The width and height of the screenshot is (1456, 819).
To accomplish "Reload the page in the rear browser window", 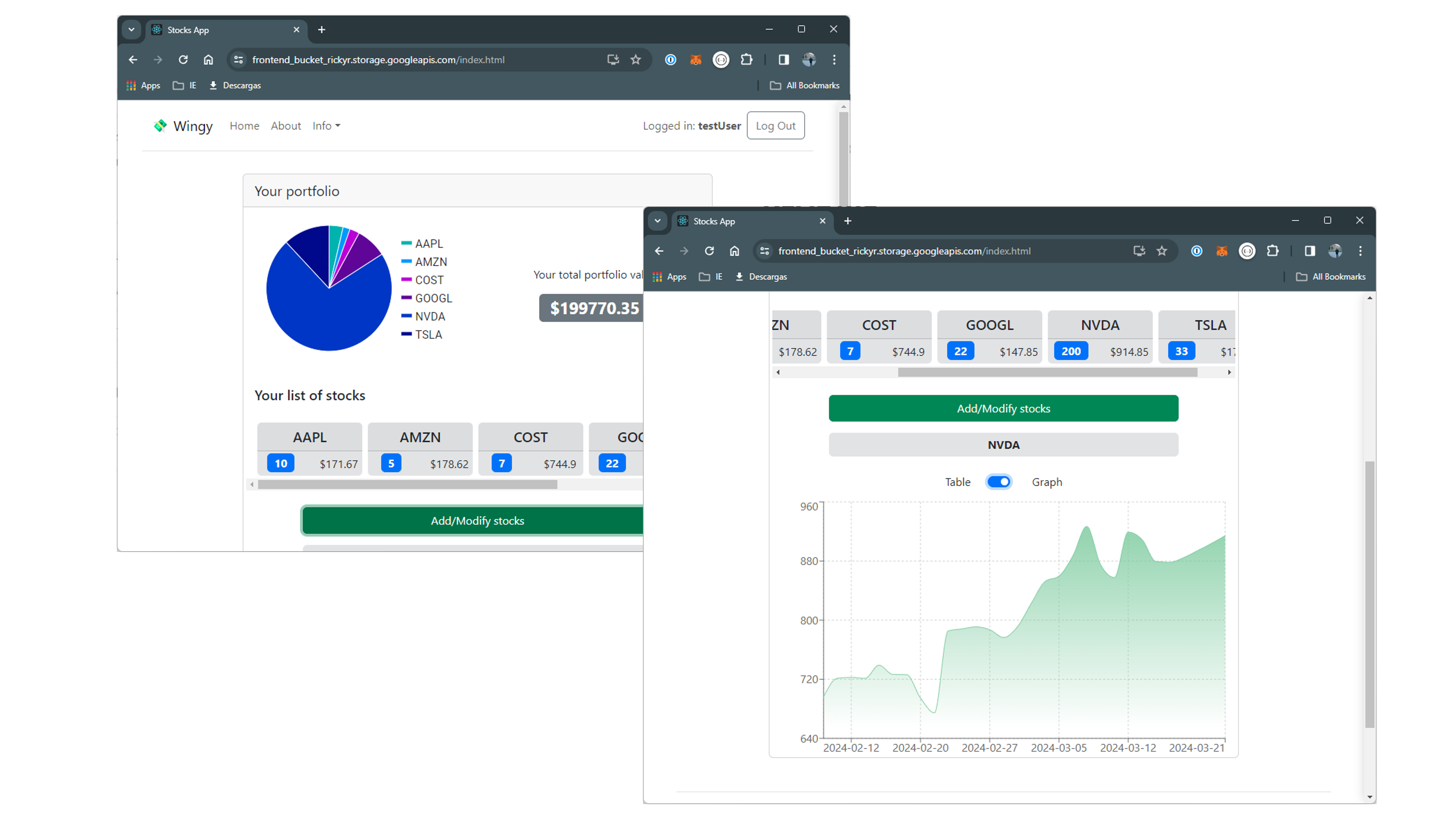I will pyautogui.click(x=183, y=59).
